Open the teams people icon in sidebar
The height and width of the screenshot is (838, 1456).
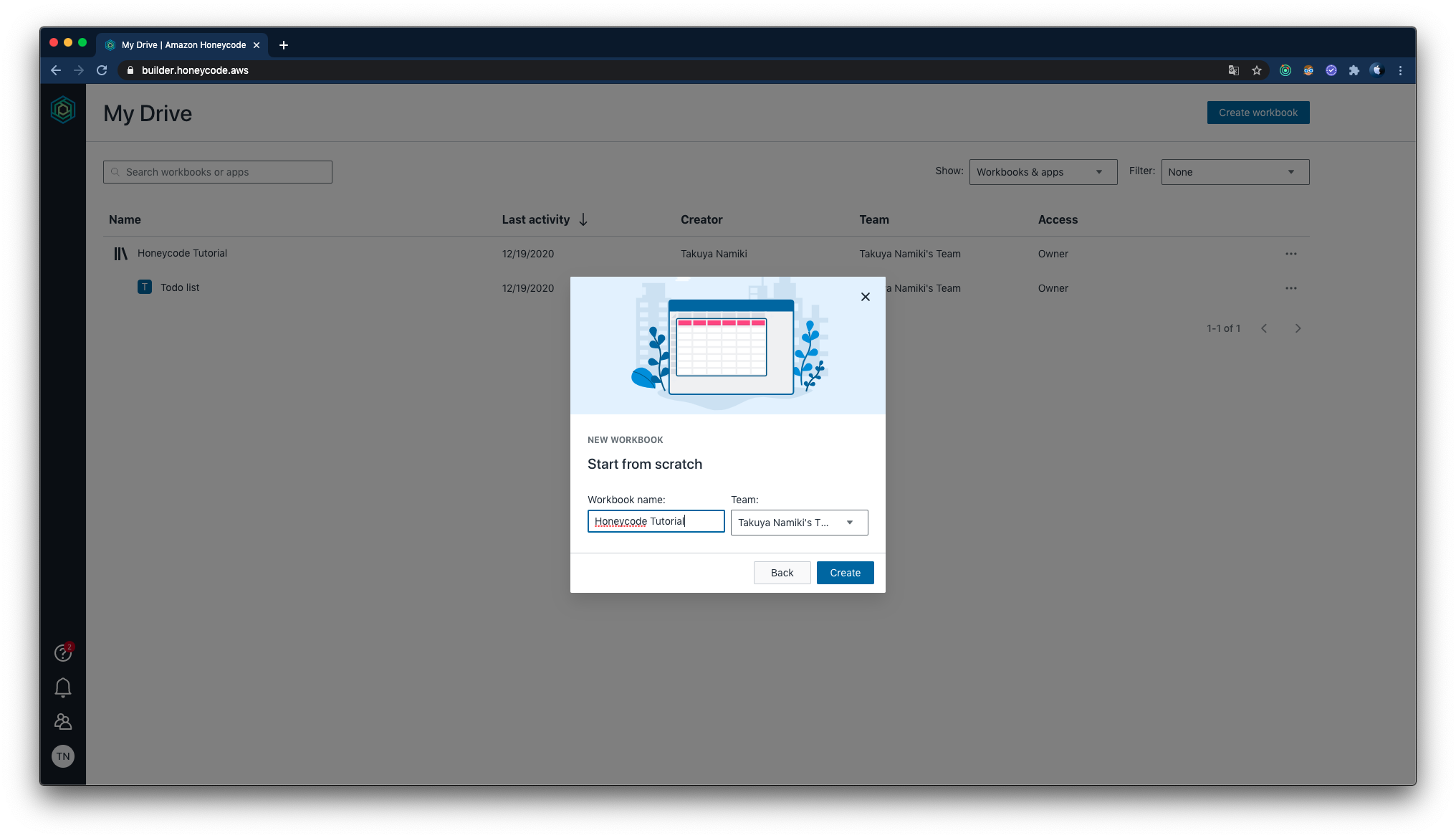[x=63, y=722]
